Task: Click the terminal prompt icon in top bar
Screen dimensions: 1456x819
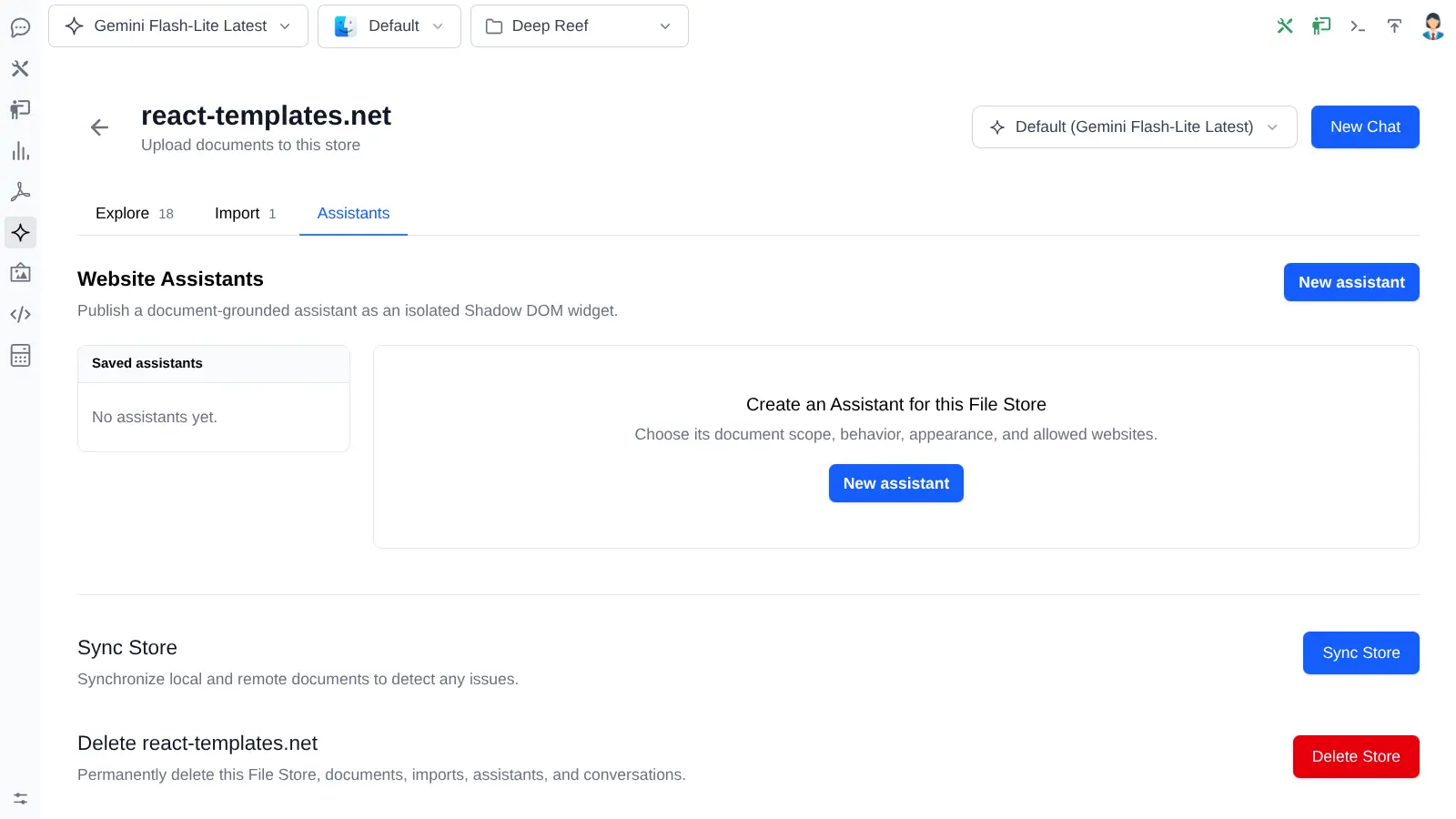Action: pos(1358,26)
